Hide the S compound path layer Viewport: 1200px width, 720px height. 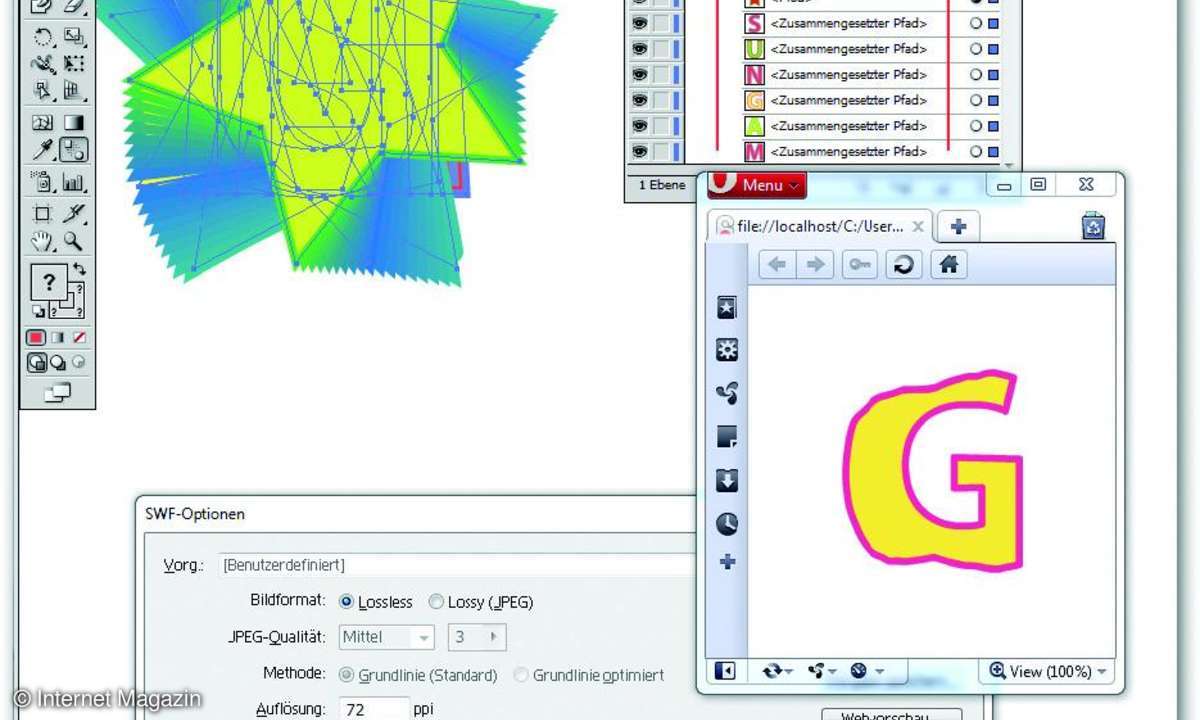639,23
